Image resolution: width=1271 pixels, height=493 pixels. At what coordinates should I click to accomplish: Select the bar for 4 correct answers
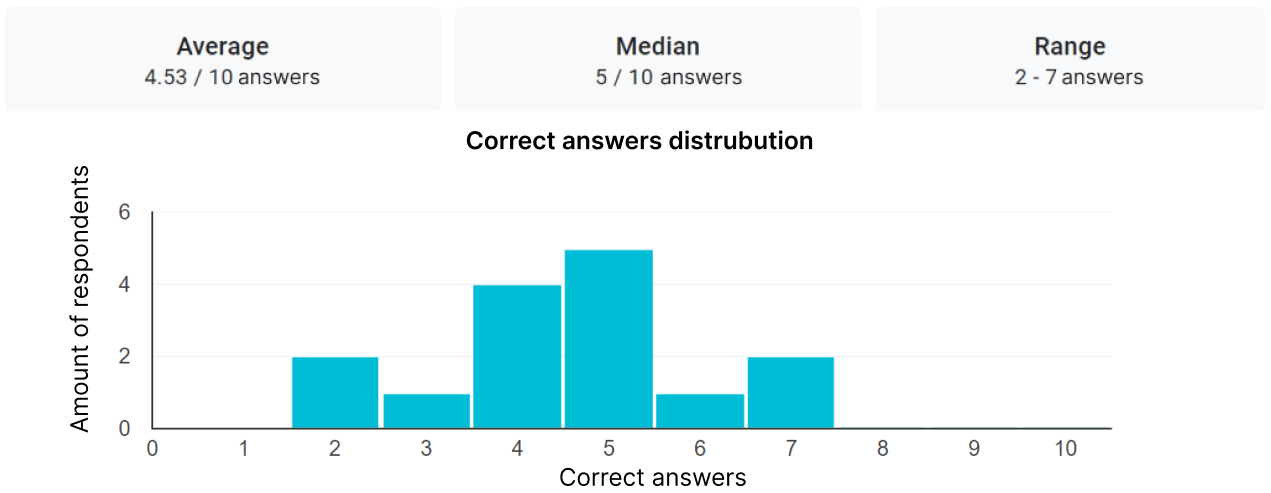click(x=517, y=357)
